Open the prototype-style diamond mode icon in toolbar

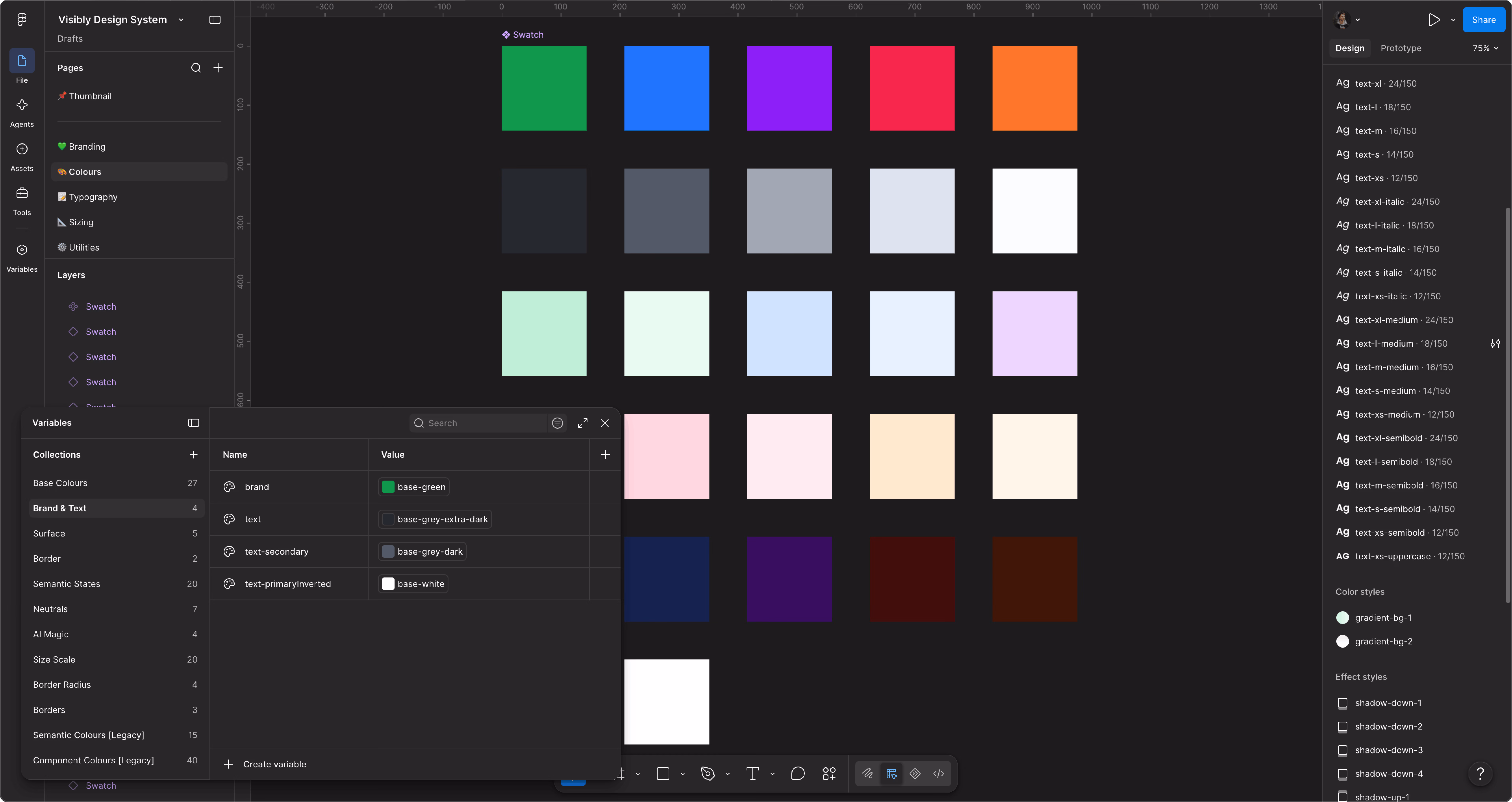click(915, 774)
